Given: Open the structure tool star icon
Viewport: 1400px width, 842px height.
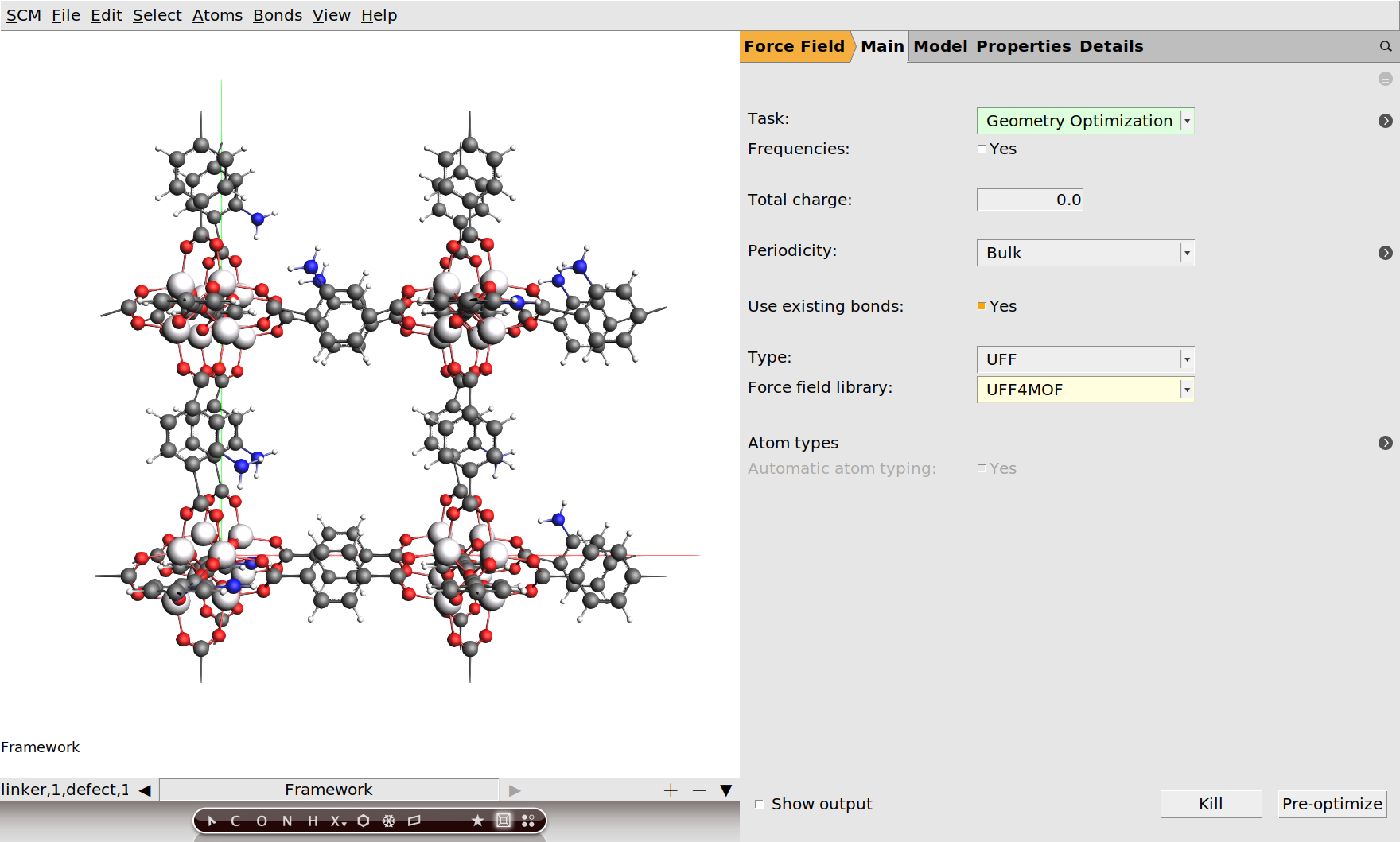Looking at the screenshot, I should click(x=477, y=821).
